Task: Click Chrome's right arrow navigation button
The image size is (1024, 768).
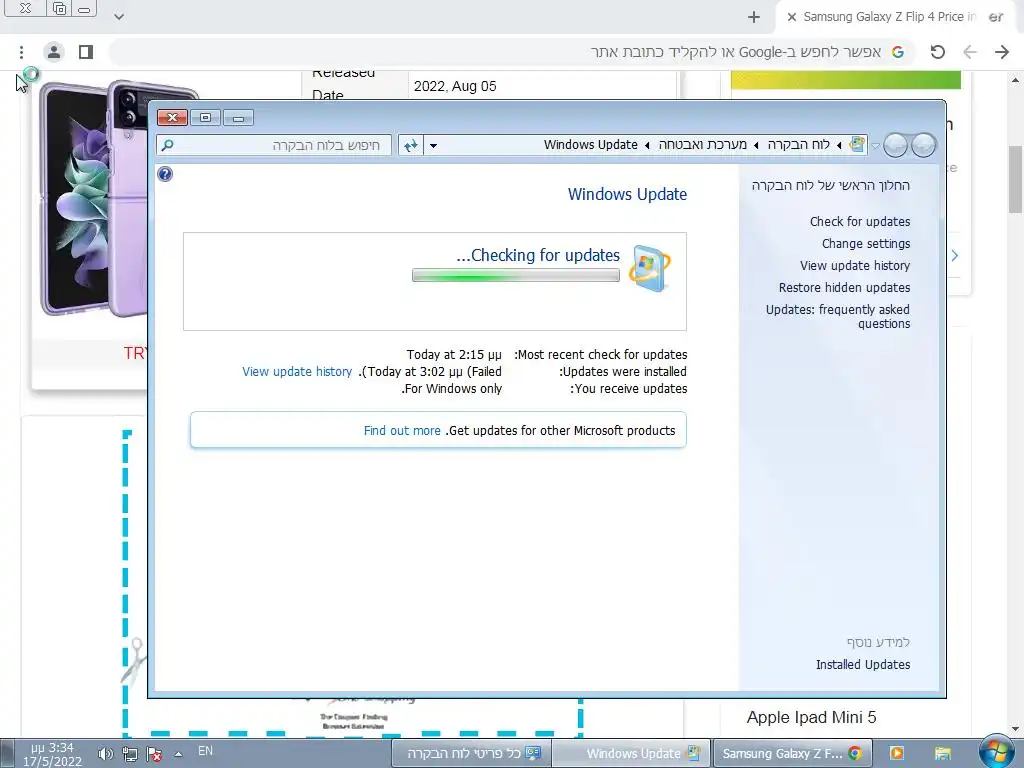Action: [x=1002, y=52]
